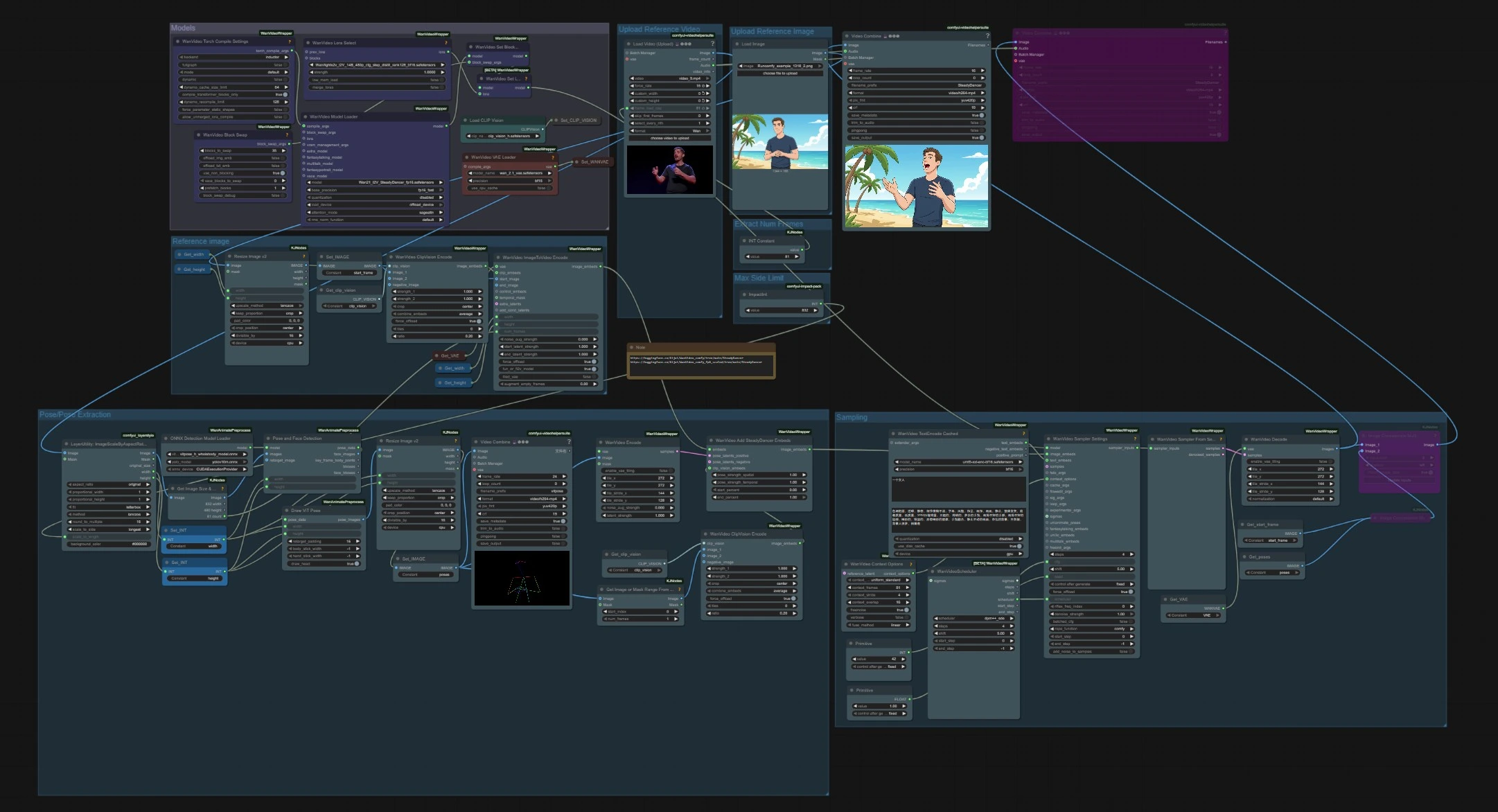Click help icon on WanVideo Sampler Settings
1498x812 pixels.
click(1135, 439)
